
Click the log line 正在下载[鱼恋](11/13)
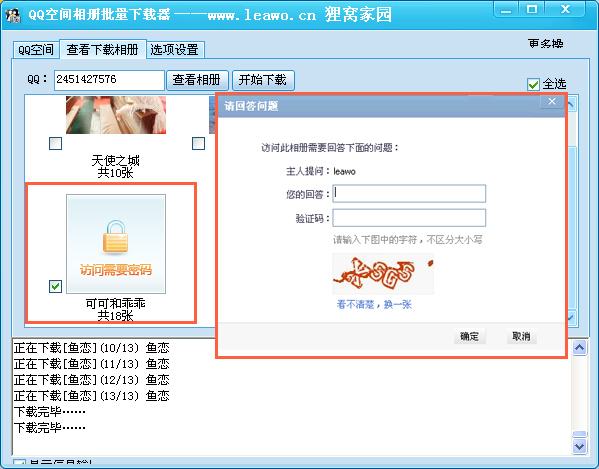click(x=92, y=364)
